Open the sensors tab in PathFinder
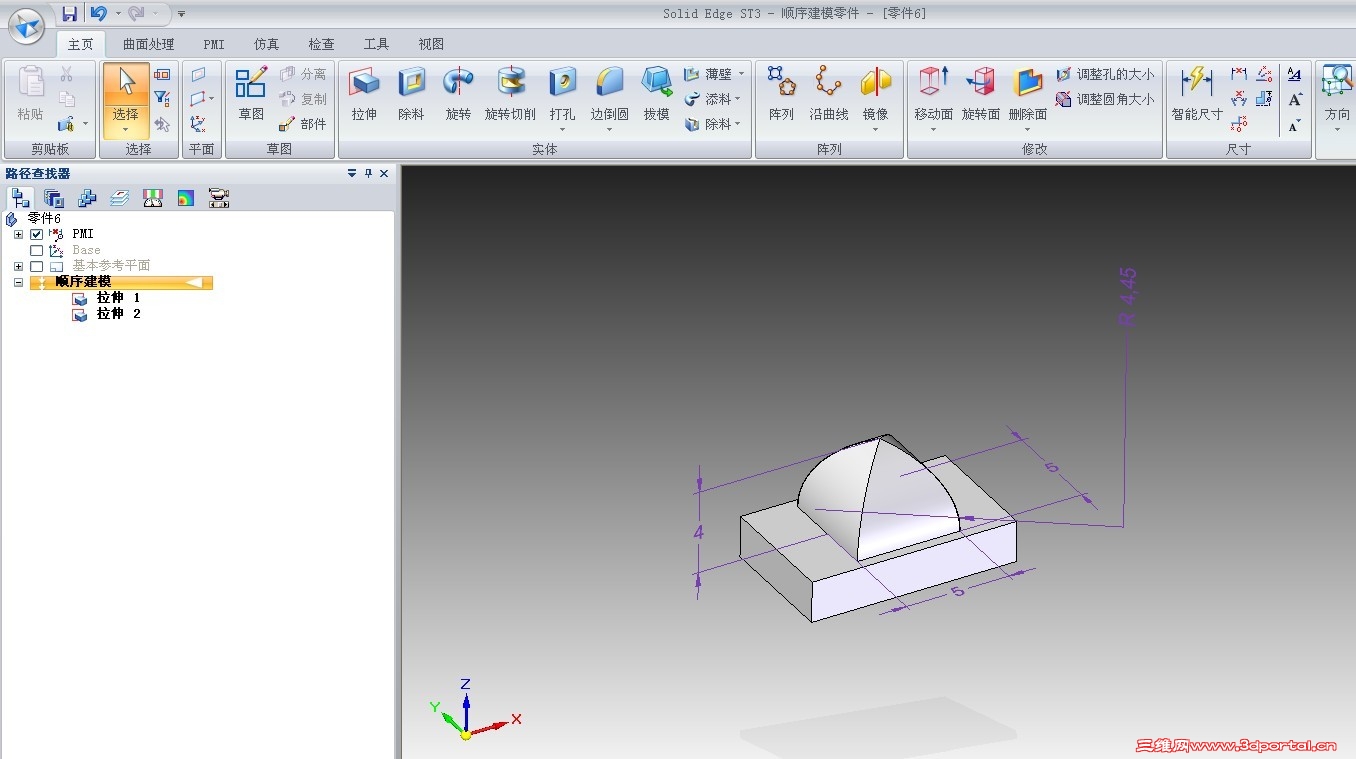This screenshot has width=1356, height=759. pyautogui.click(x=153, y=198)
